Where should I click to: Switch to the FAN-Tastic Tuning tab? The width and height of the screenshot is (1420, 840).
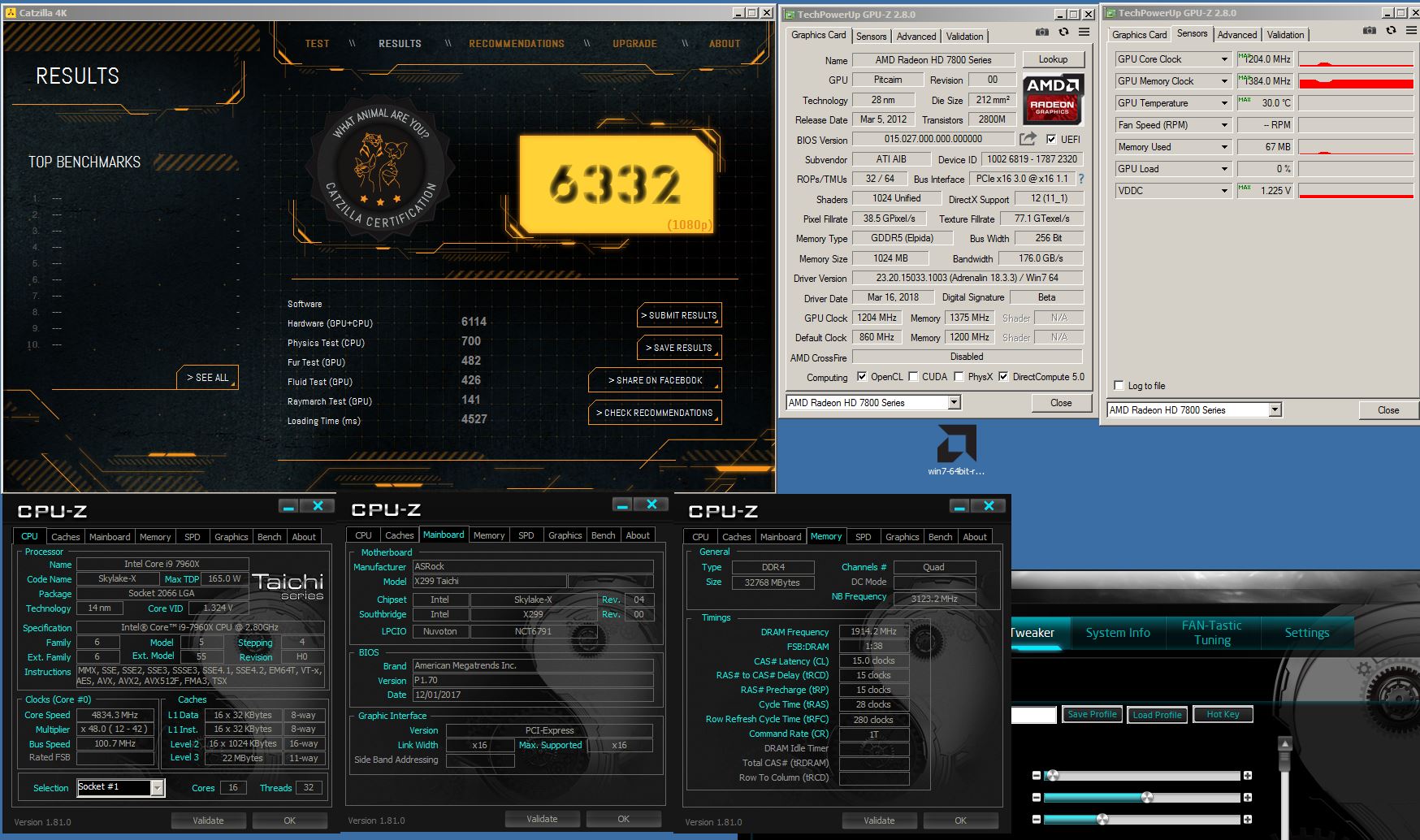pos(1212,633)
